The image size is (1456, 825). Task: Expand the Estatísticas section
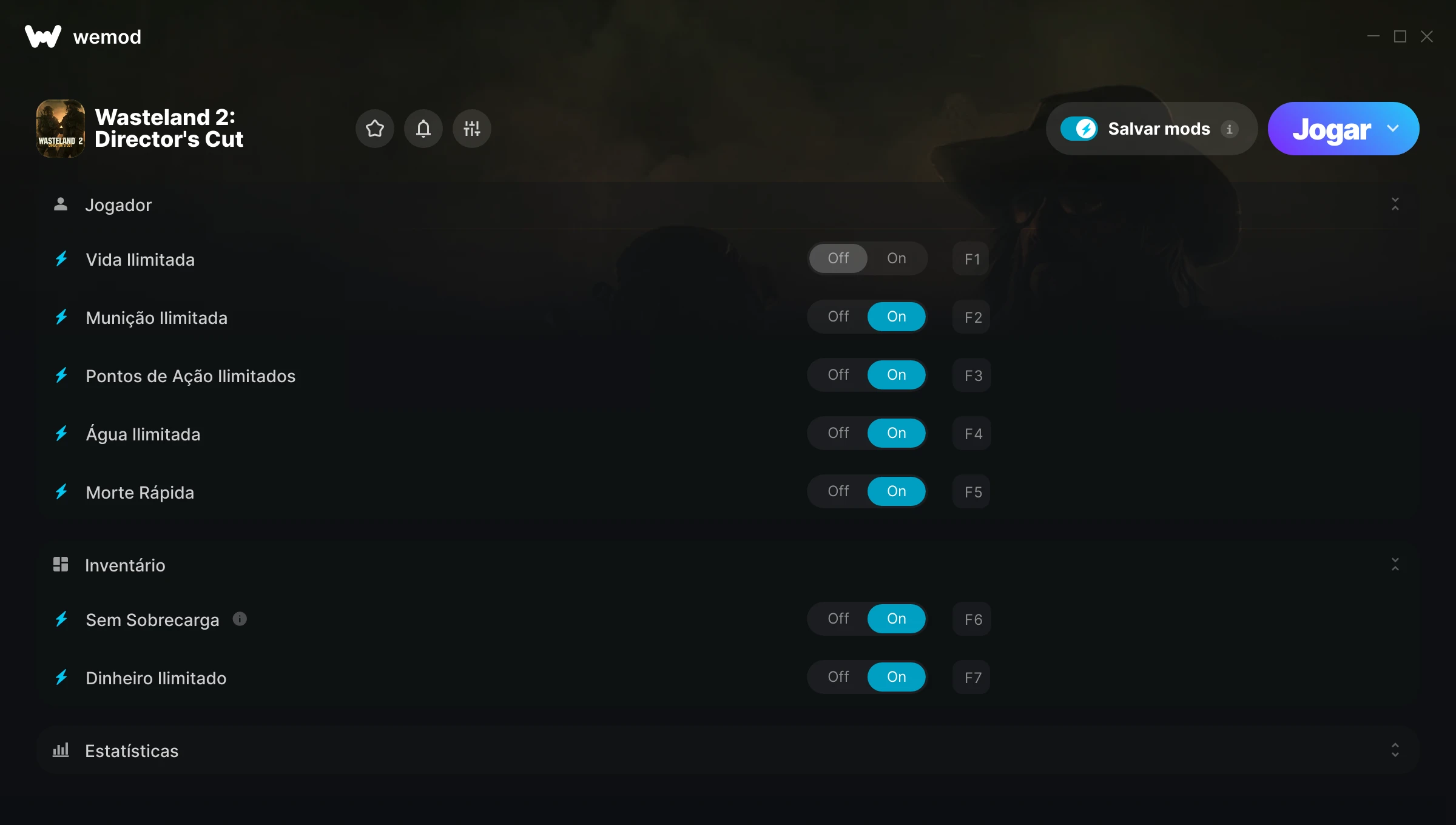(x=1395, y=750)
